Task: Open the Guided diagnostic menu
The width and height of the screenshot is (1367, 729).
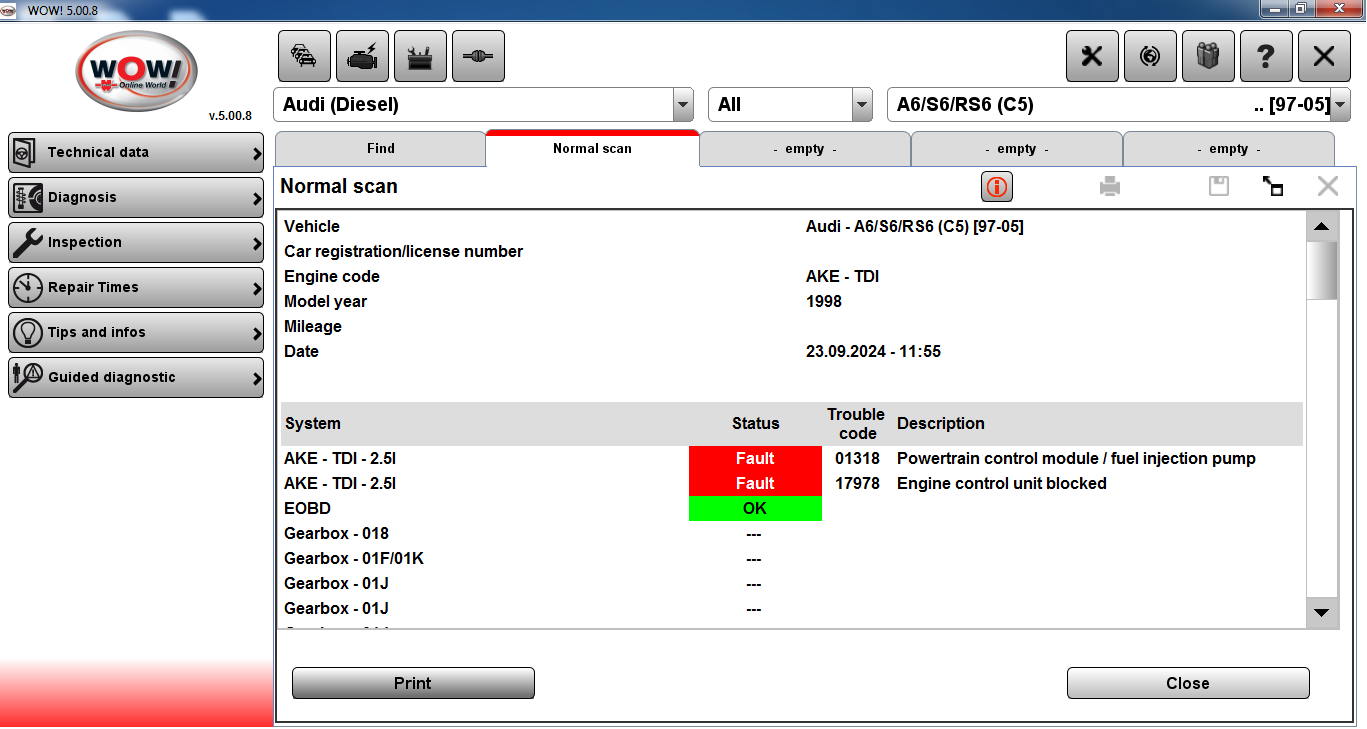Action: coord(136,377)
